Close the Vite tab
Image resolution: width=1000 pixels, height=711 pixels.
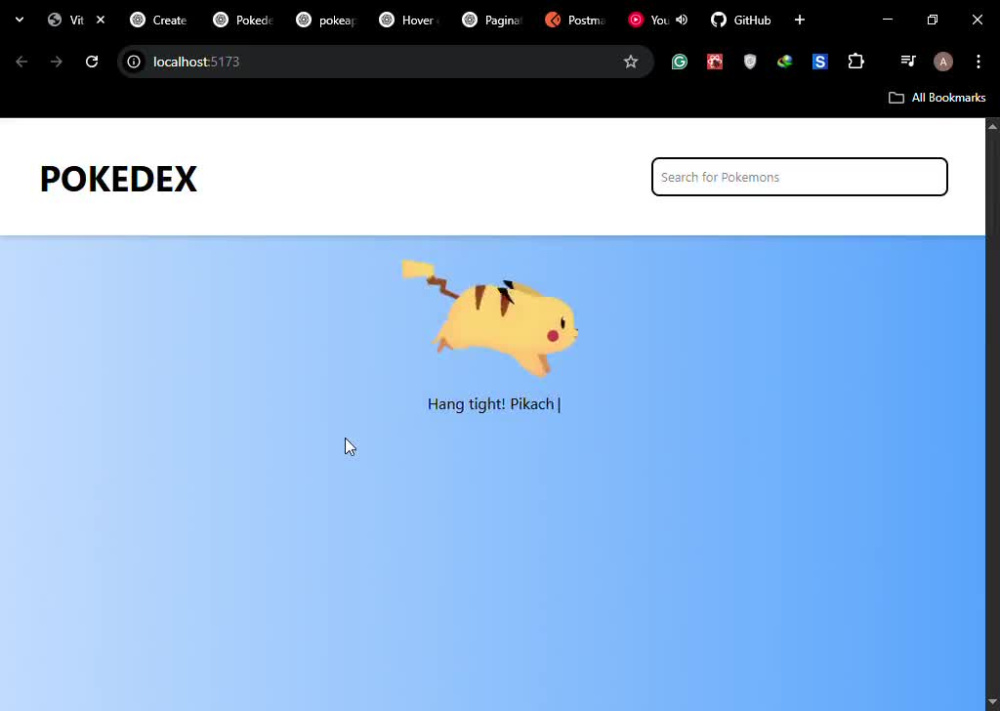tap(100, 20)
